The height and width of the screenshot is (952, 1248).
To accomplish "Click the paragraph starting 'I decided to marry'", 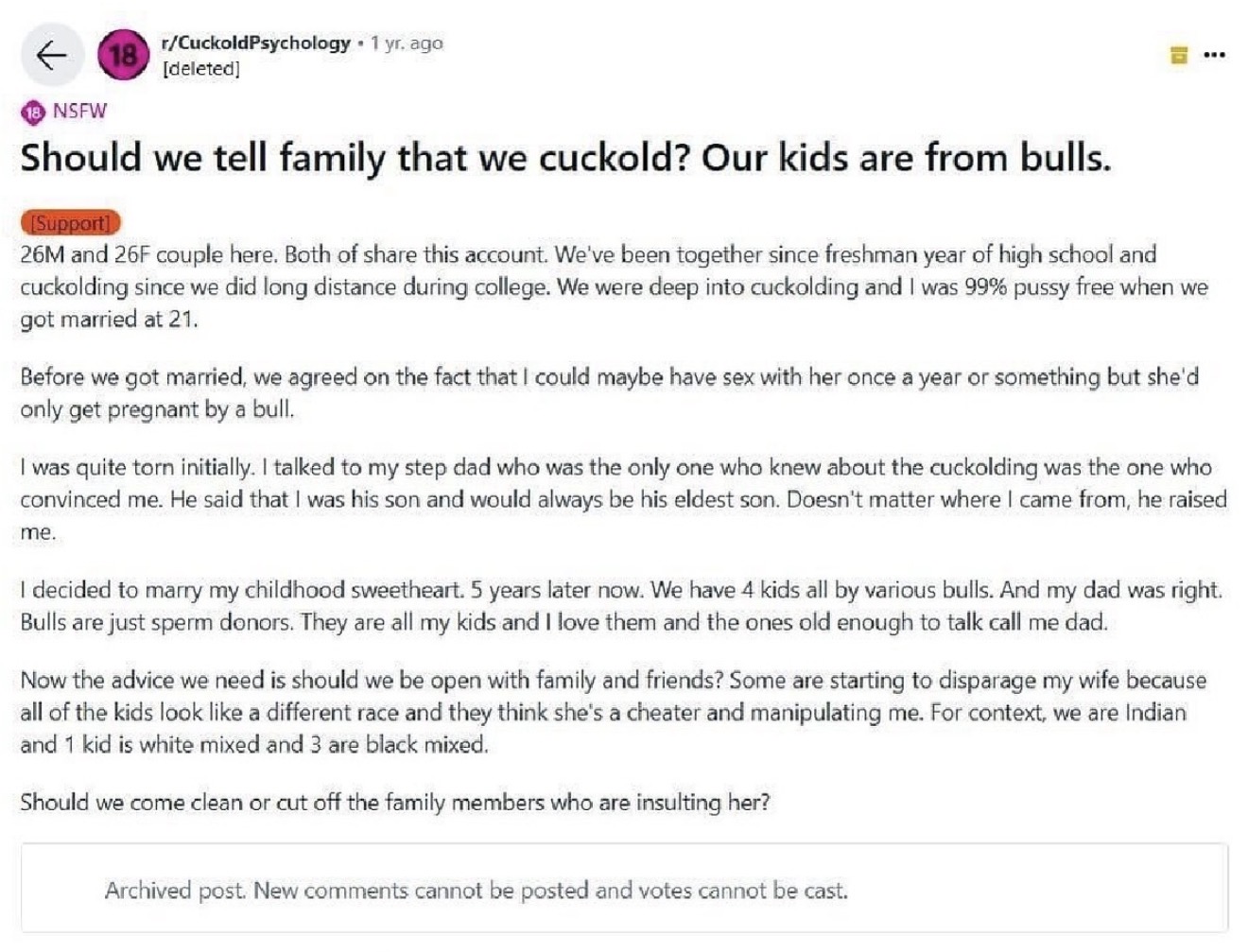I will point(621,606).
